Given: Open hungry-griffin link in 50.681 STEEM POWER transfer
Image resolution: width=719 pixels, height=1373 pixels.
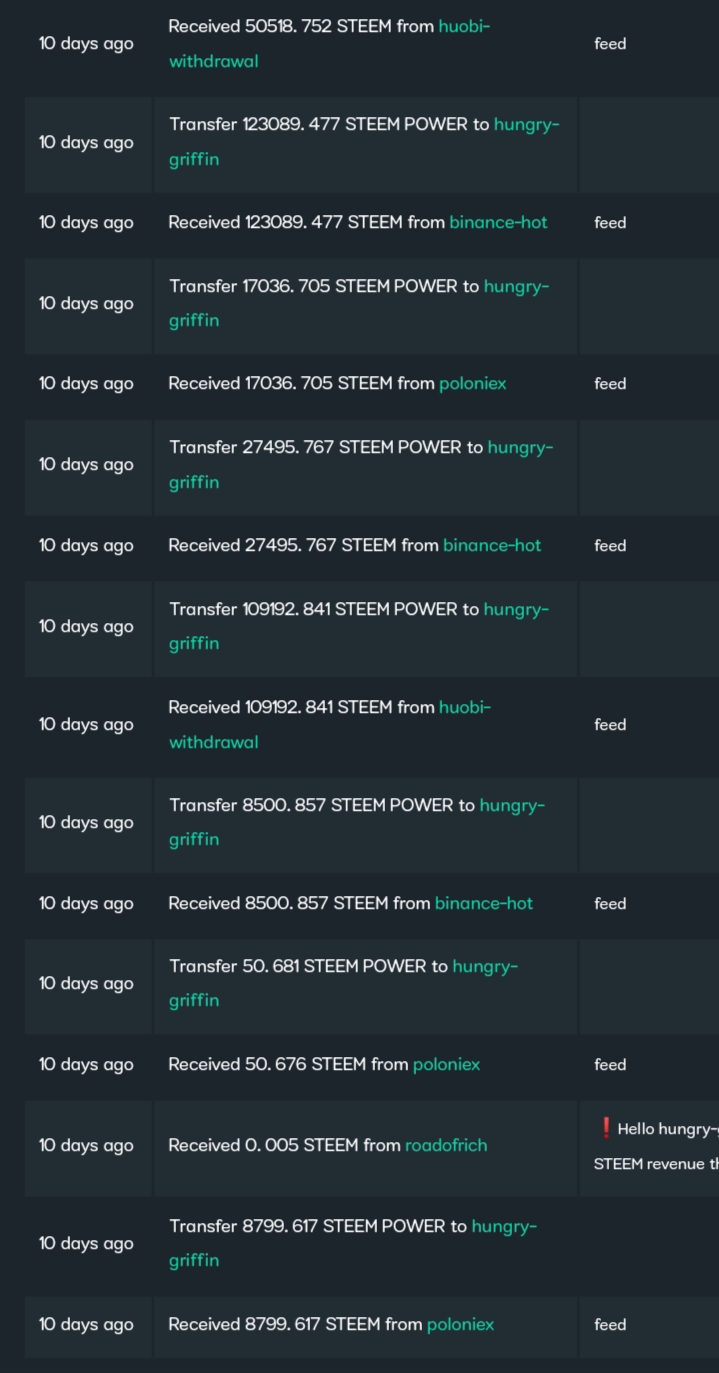Looking at the screenshot, I should 343,983.
